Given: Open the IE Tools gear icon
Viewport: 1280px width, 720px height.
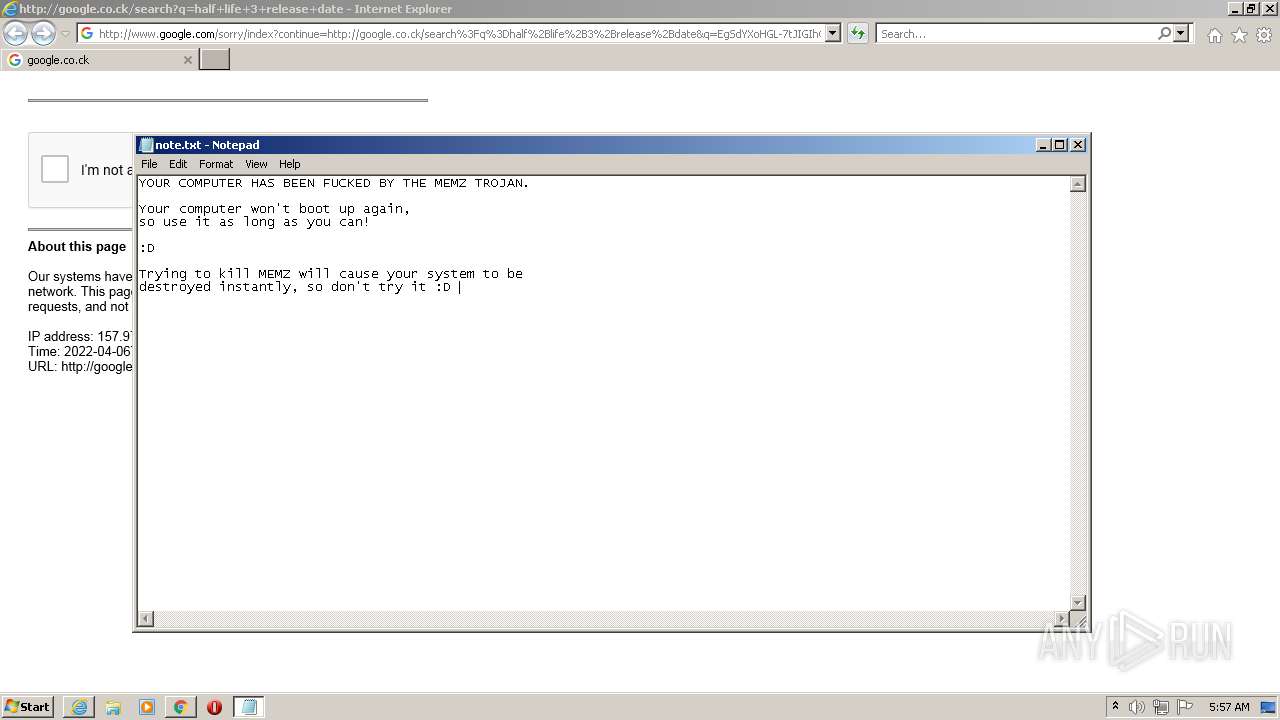Looking at the screenshot, I should [1264, 35].
